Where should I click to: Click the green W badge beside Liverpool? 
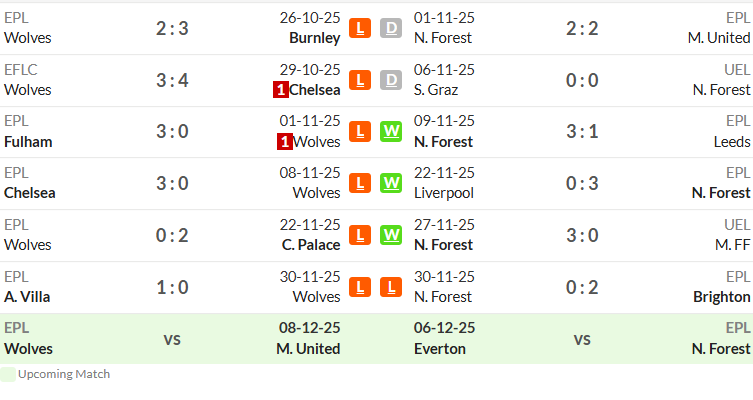391,183
